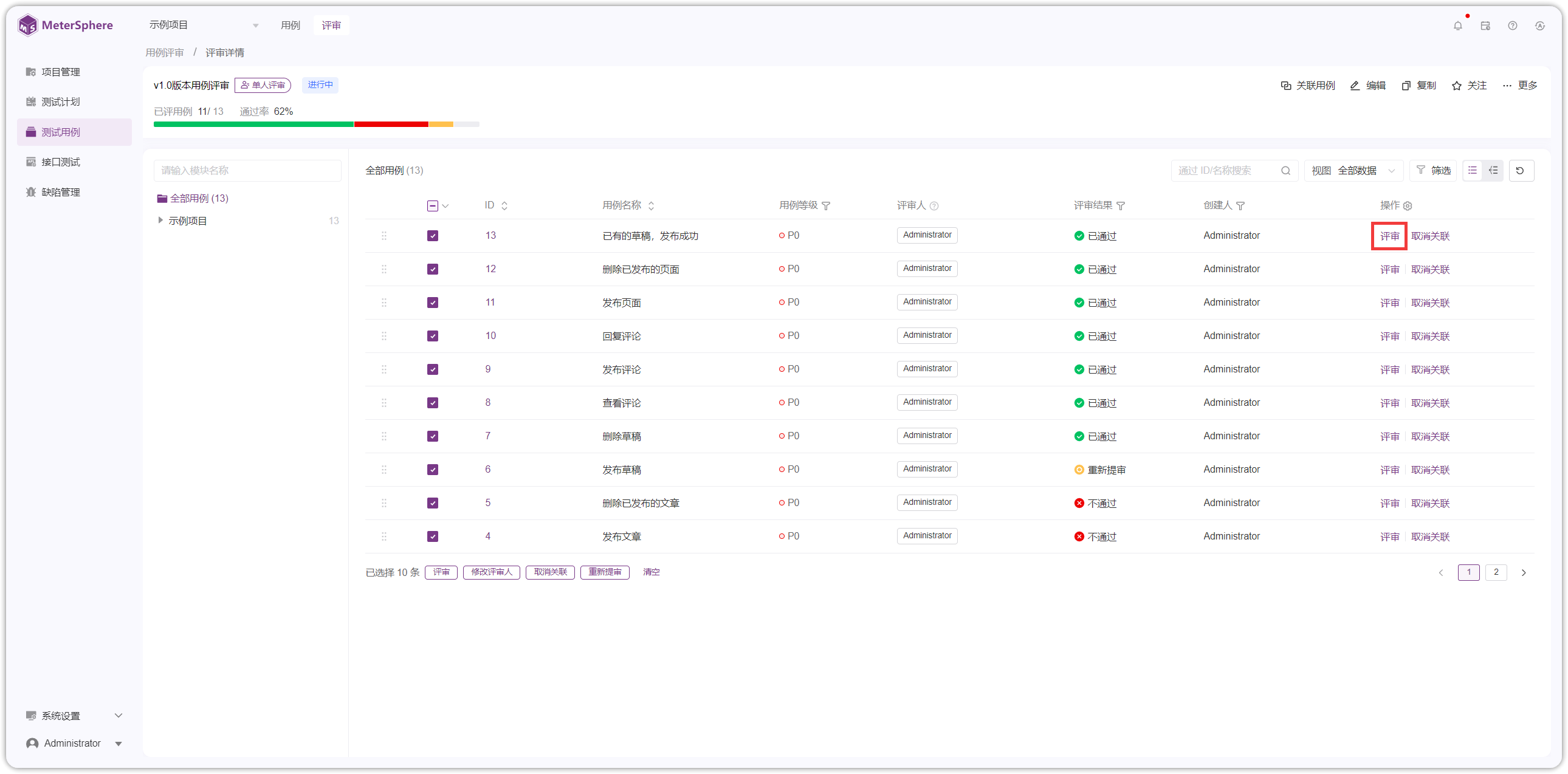The width and height of the screenshot is (1568, 774).
Task: Open the 操作 column settings gear
Action: (1408, 206)
